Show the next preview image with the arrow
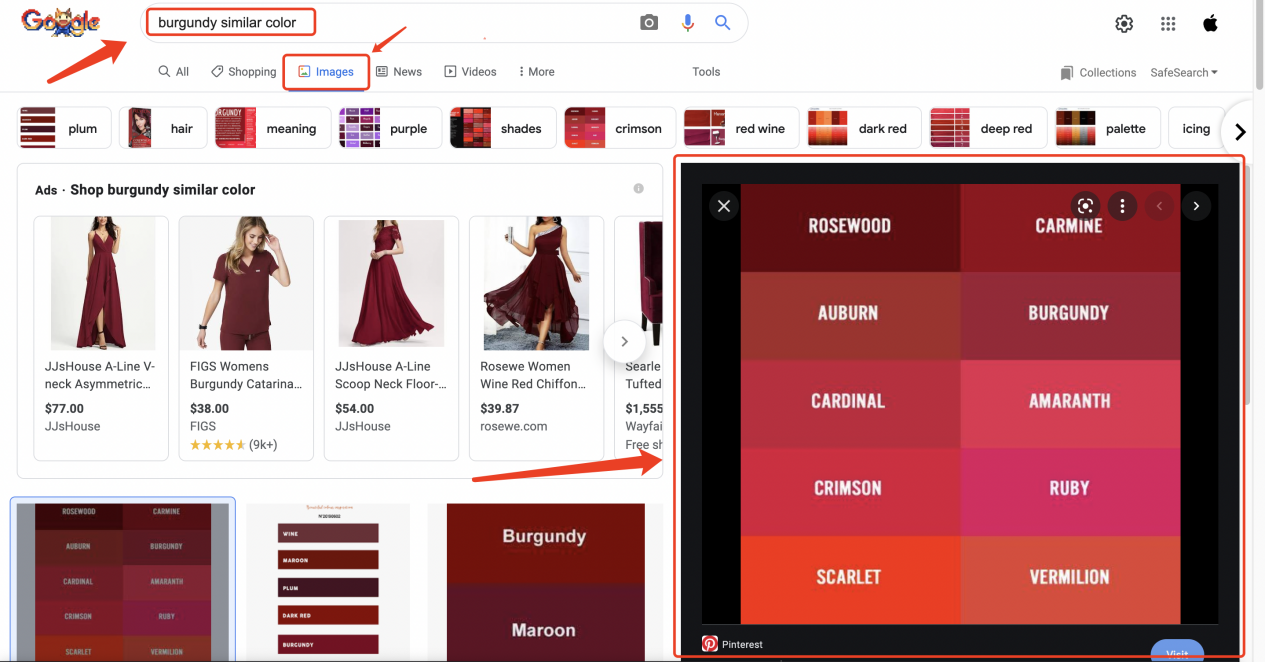This screenshot has width=1265, height=662. coord(1196,206)
